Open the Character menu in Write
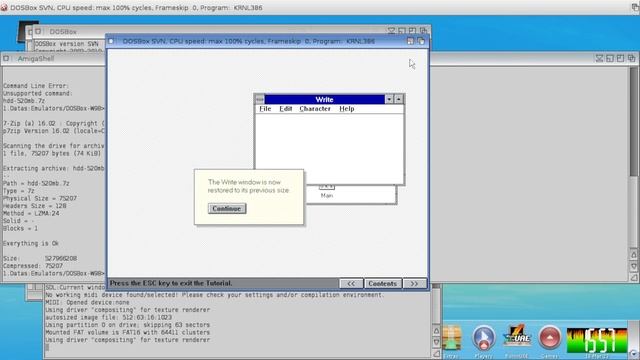640x360 pixels. [315, 109]
